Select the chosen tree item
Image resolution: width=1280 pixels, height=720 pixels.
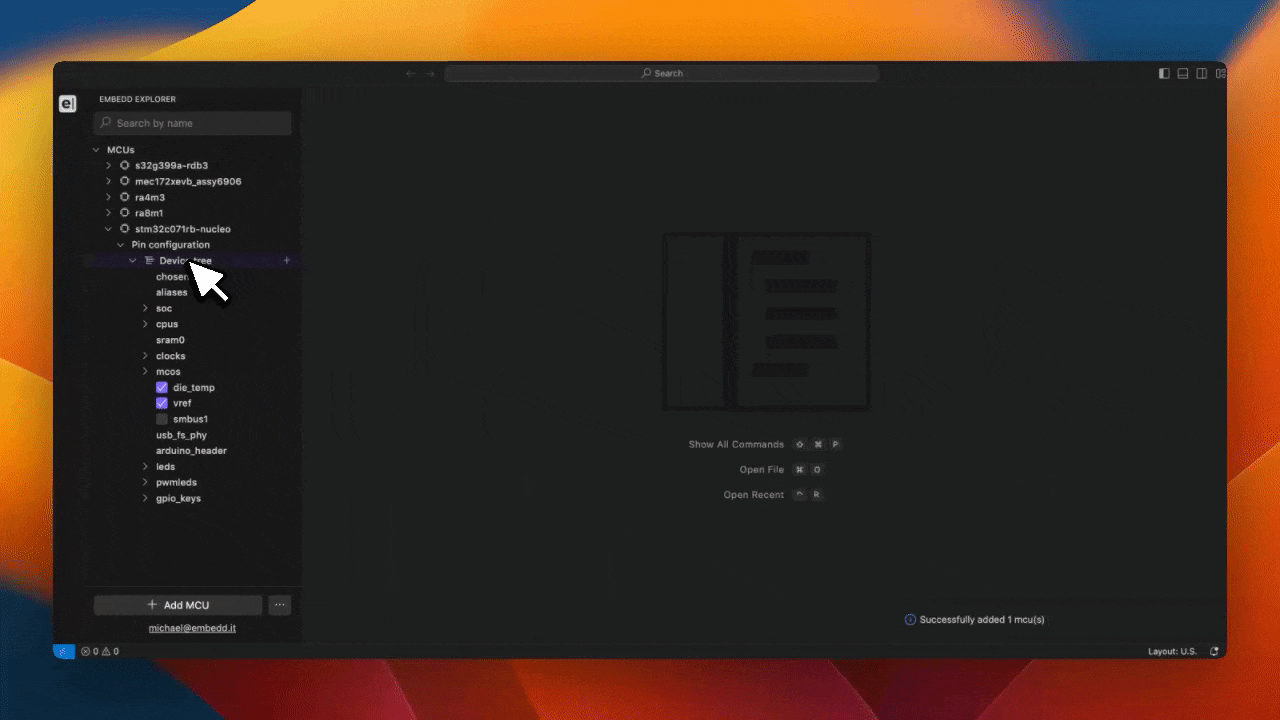(172, 277)
